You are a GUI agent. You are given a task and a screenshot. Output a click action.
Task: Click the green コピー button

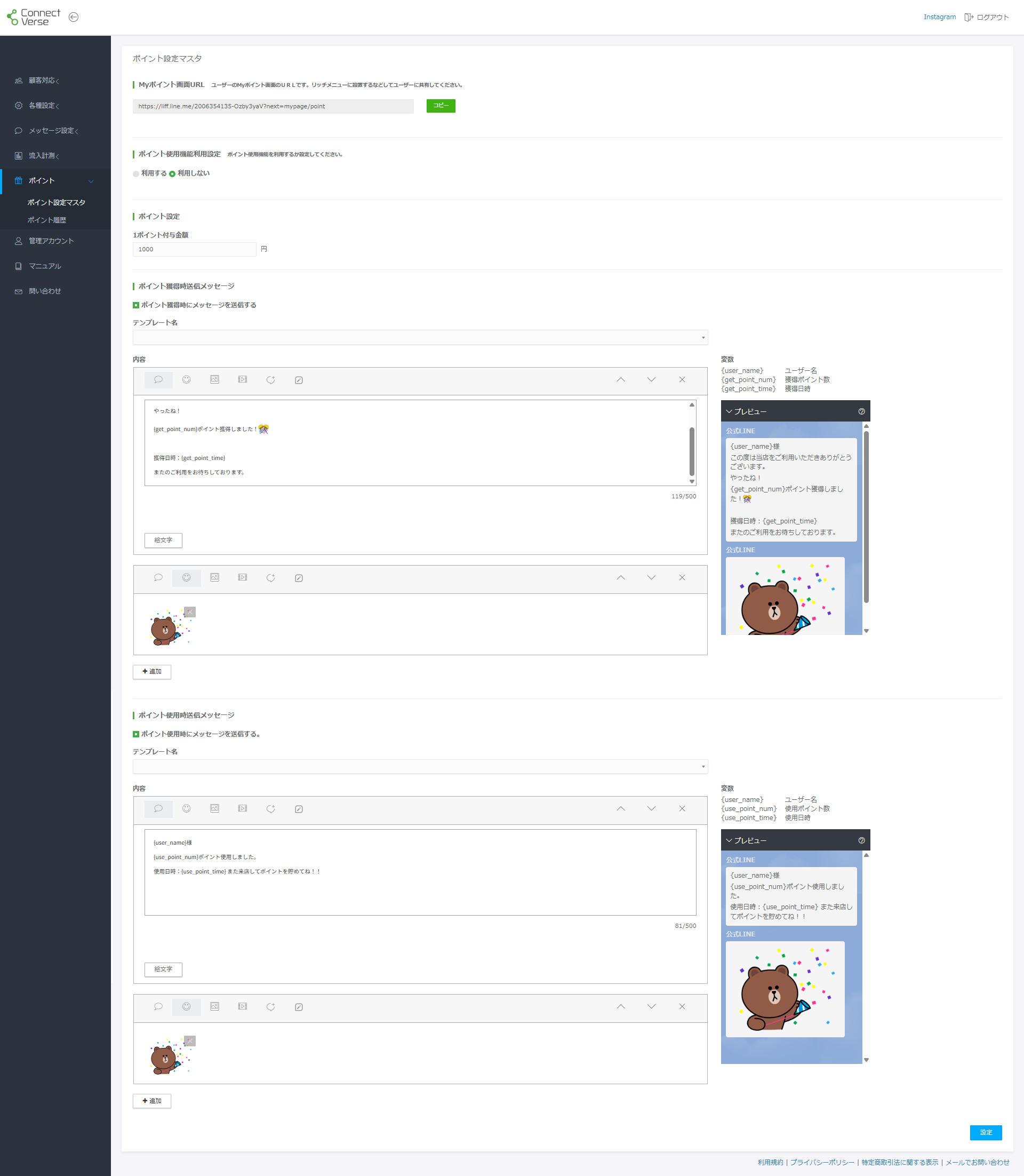(x=441, y=106)
